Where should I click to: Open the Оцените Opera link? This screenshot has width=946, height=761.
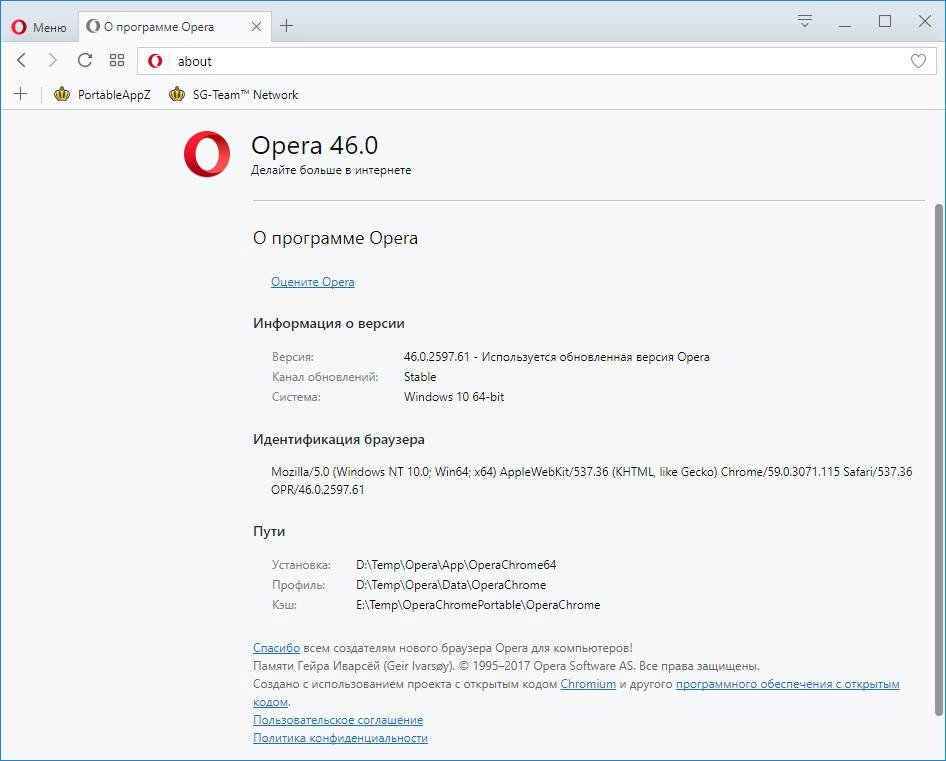(x=313, y=282)
